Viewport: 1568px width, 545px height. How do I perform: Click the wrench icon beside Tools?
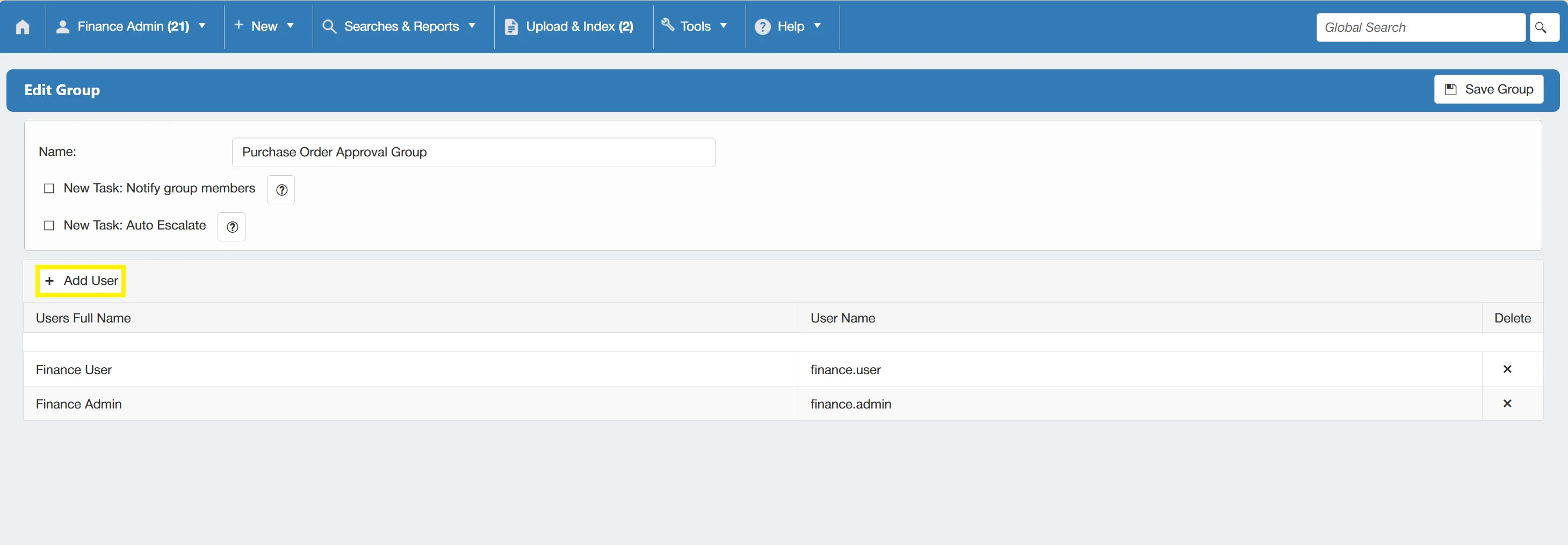coord(668,24)
